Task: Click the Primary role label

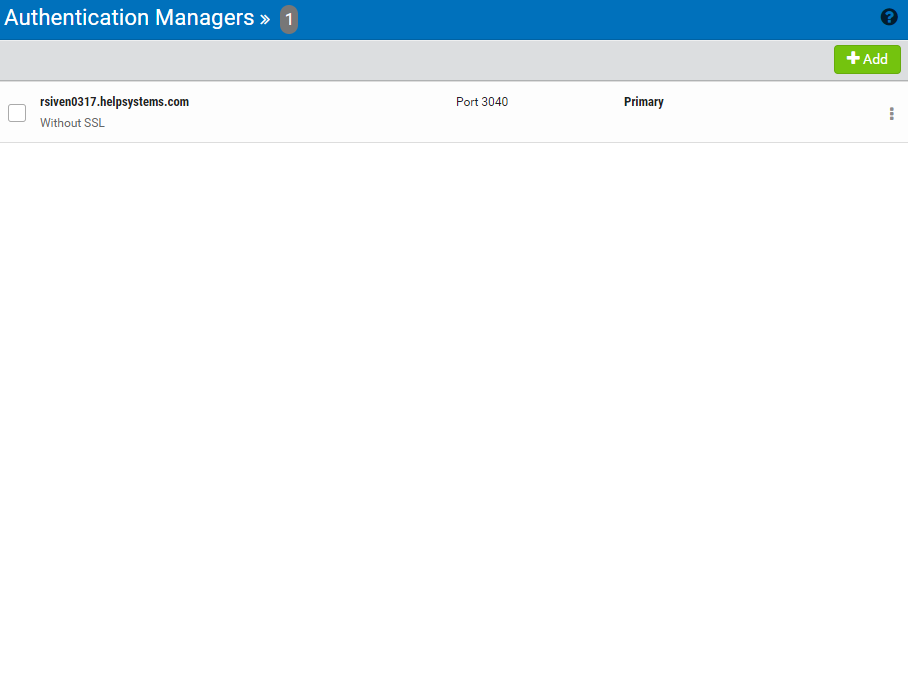Action: (643, 102)
